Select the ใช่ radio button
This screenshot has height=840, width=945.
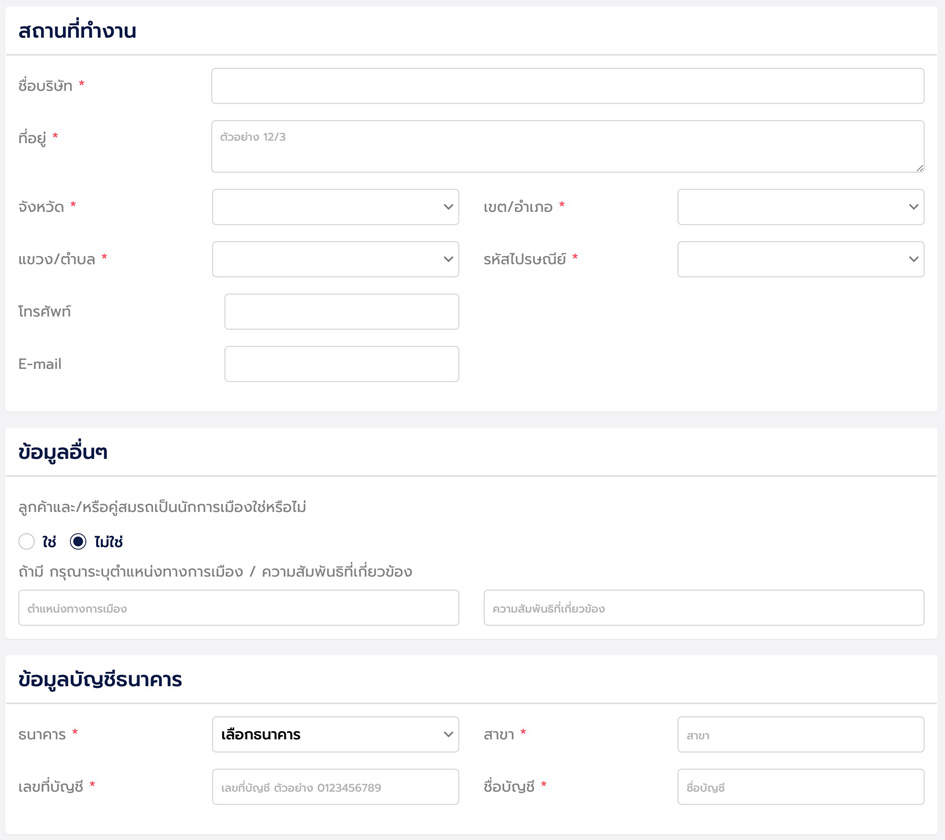[27, 542]
